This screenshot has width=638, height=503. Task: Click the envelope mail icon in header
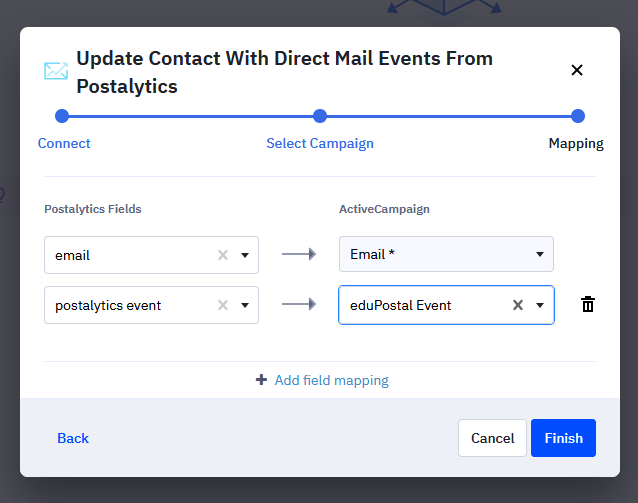56,71
